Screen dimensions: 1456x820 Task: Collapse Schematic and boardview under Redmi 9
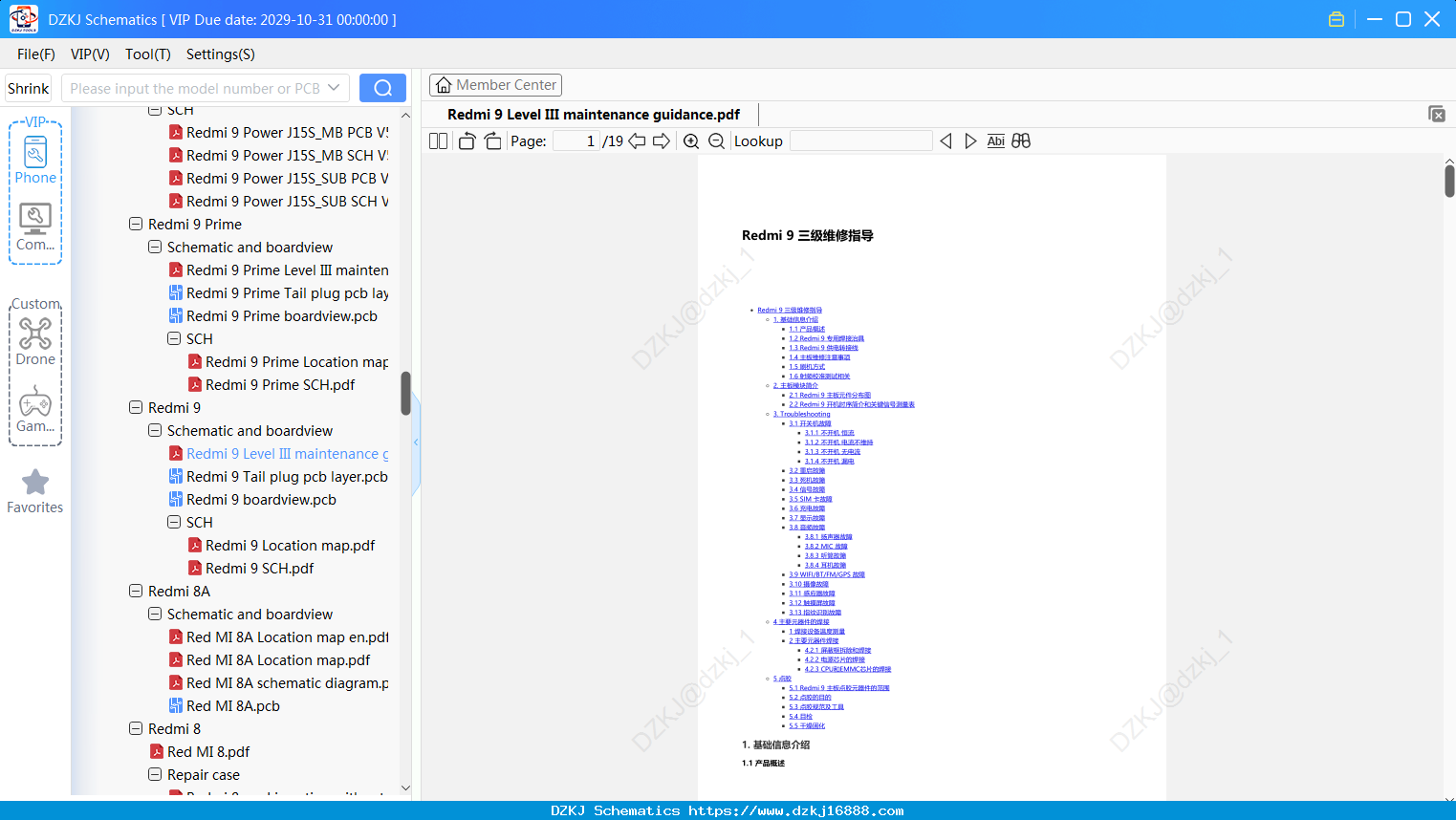click(155, 430)
